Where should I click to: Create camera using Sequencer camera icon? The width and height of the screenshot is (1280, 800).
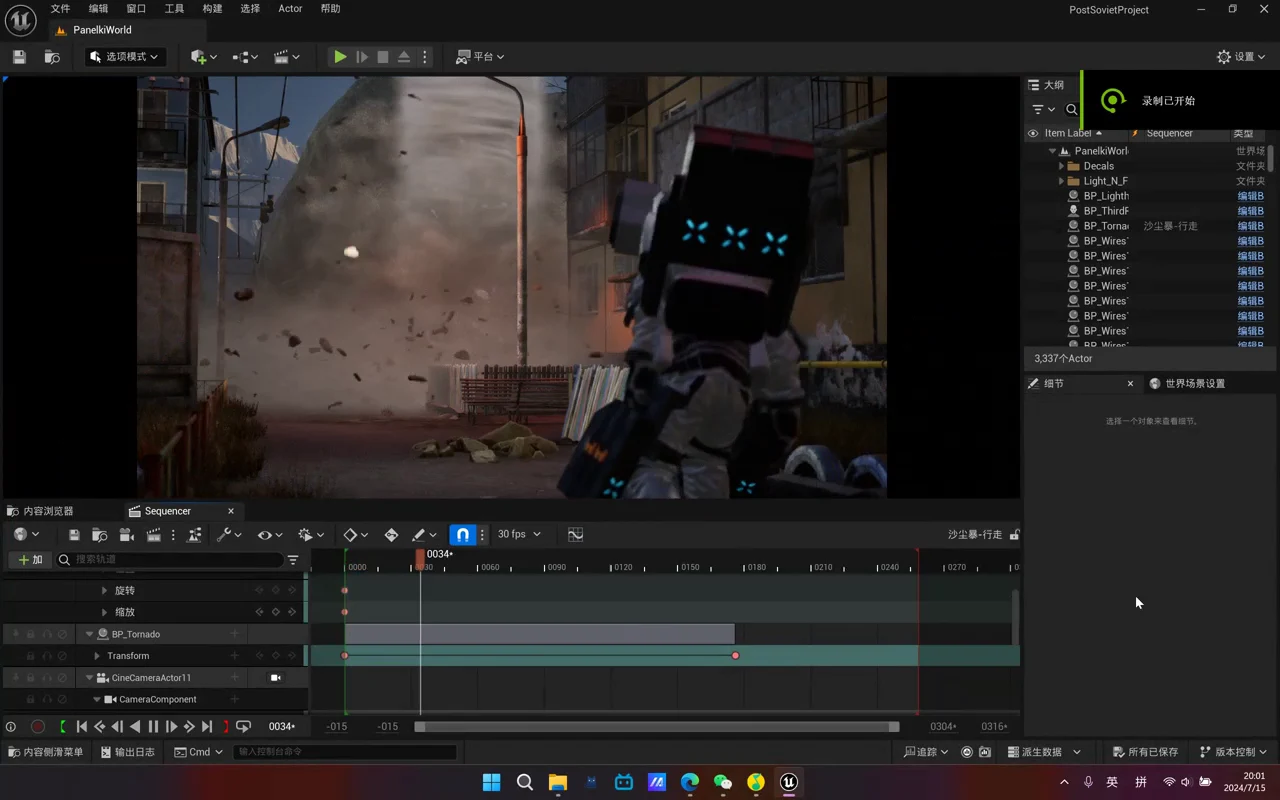click(126, 535)
